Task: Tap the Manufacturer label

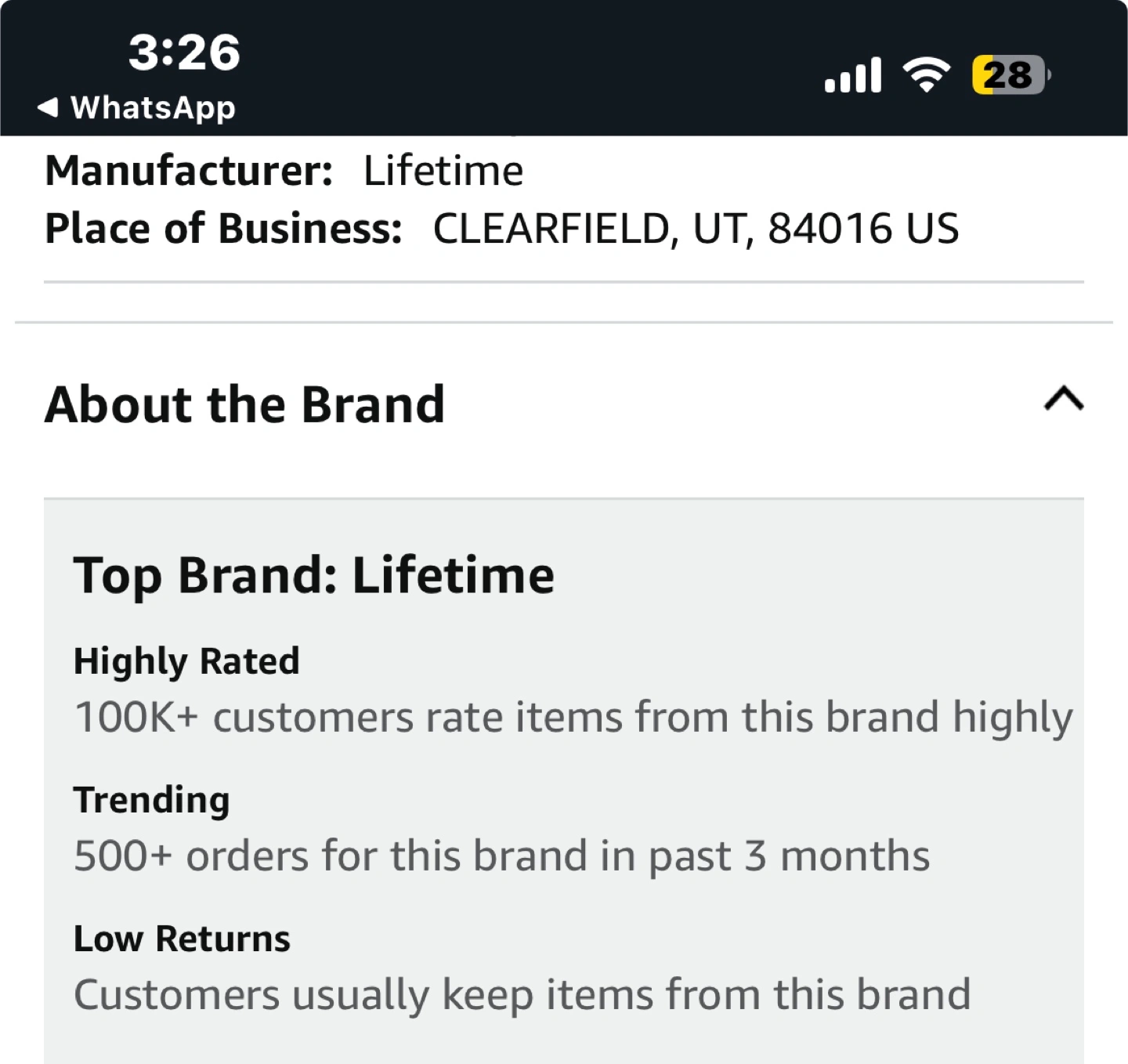Action: [x=189, y=171]
